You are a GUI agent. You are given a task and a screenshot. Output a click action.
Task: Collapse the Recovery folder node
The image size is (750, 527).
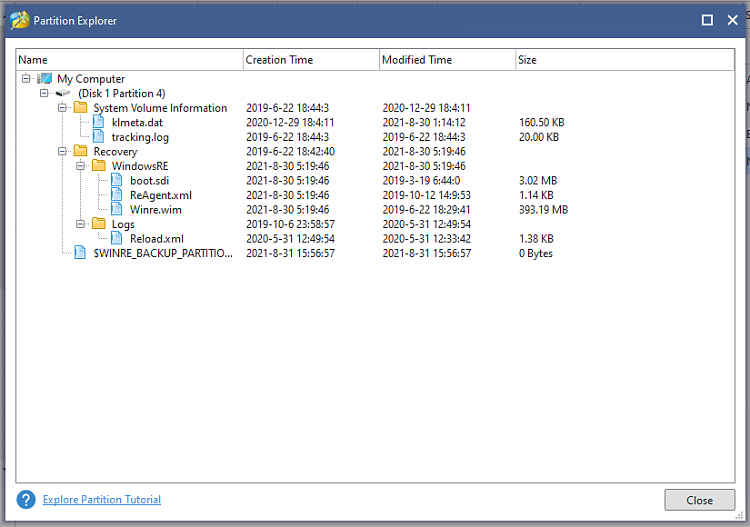tap(62, 151)
